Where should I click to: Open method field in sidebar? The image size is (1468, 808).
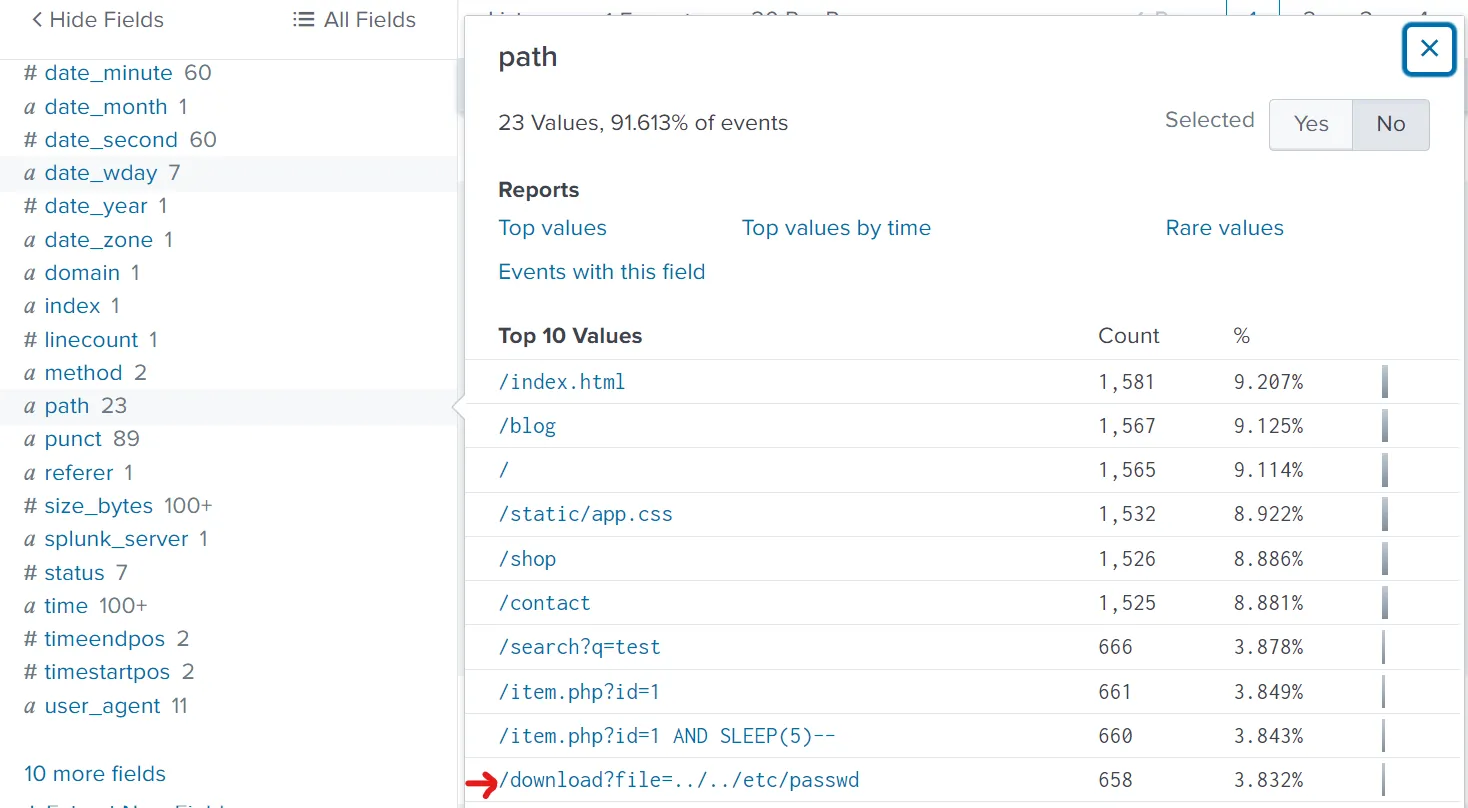(x=83, y=372)
